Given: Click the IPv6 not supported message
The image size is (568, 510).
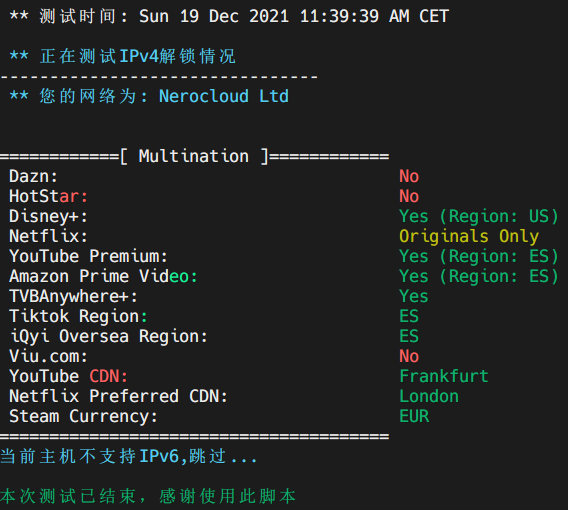Looking at the screenshot, I should [129, 456].
